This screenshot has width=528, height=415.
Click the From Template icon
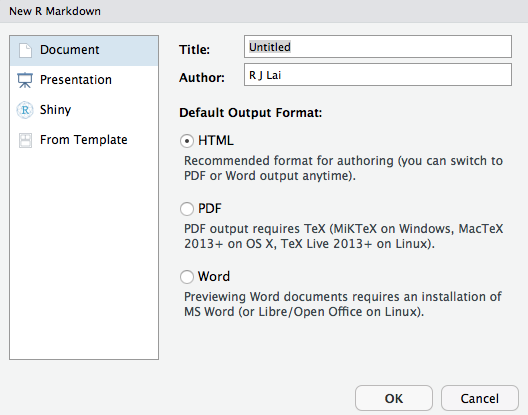[x=25, y=140]
